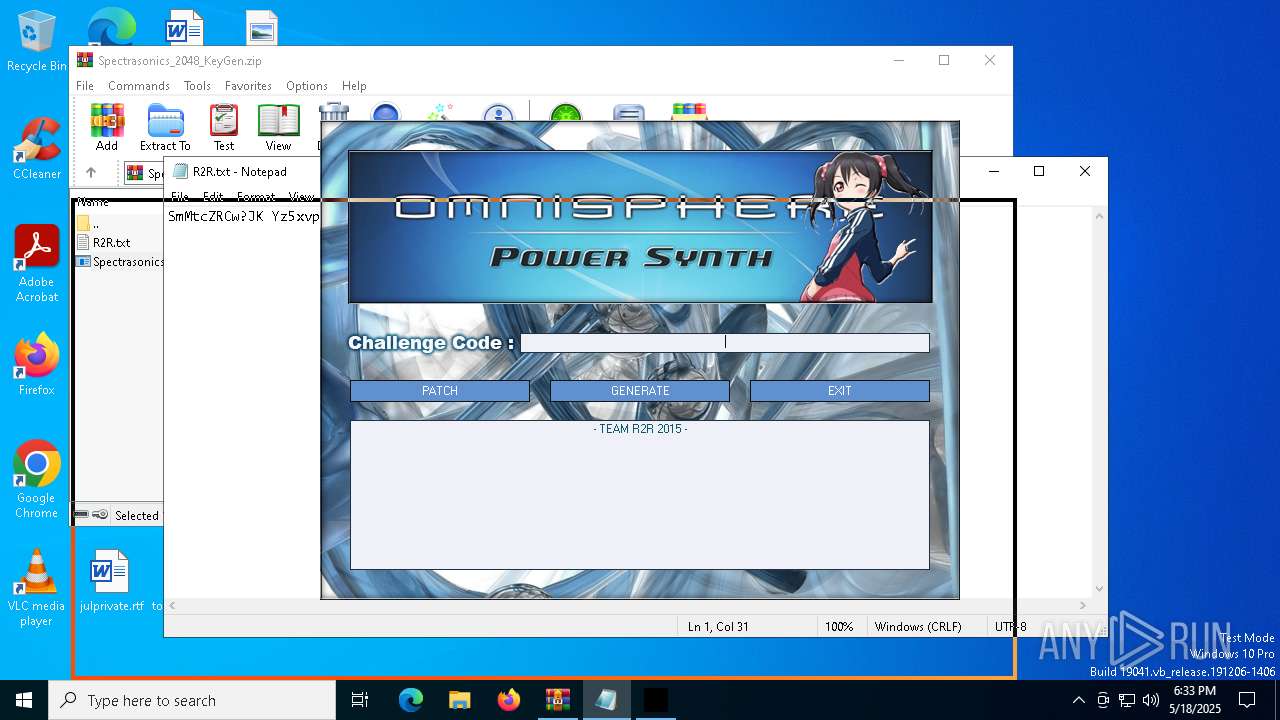1280x720 pixels.
Task: Click the Extract To icon in WinRAR
Action: (165, 127)
